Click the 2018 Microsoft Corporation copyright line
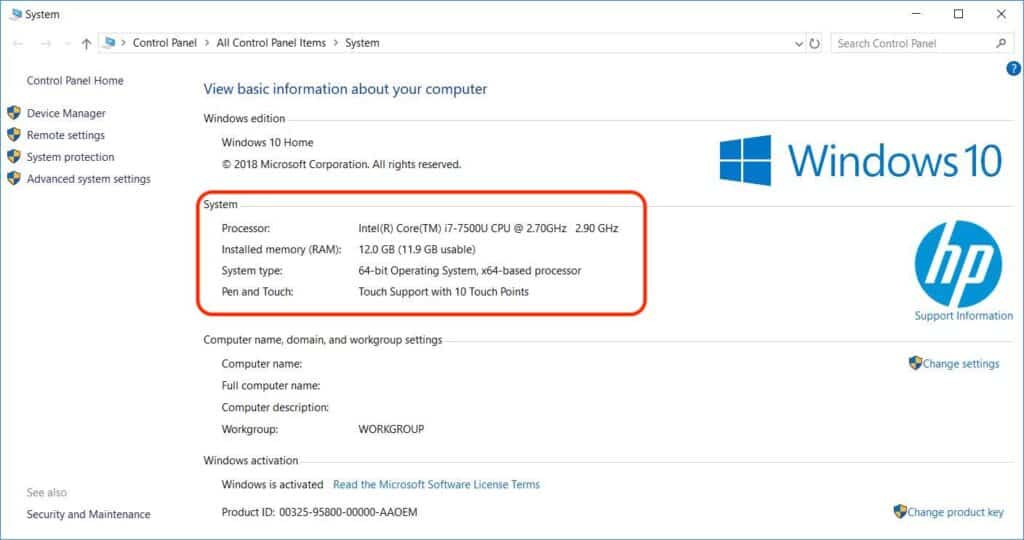The height and width of the screenshot is (540, 1024). [x=342, y=165]
